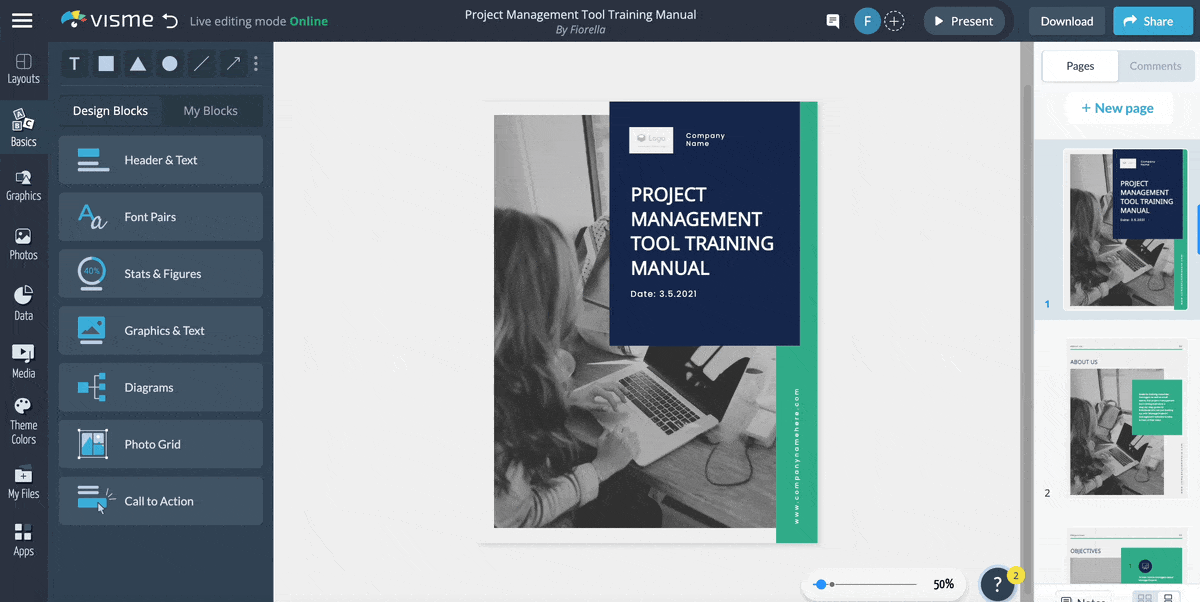This screenshot has height=602, width=1200.
Task: Open the comments speech bubble icon
Action: pos(832,21)
